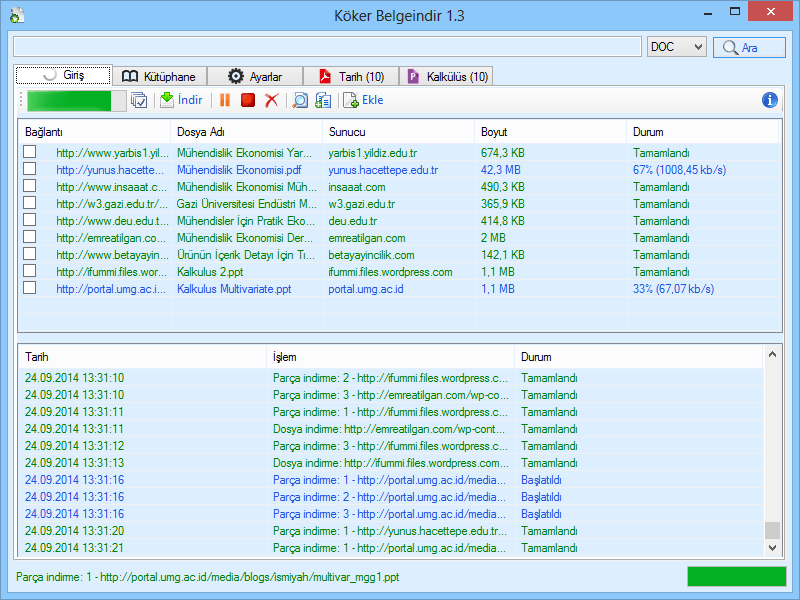Stop downloads with the red stop icon
The image size is (800, 600).
pyautogui.click(x=247, y=100)
